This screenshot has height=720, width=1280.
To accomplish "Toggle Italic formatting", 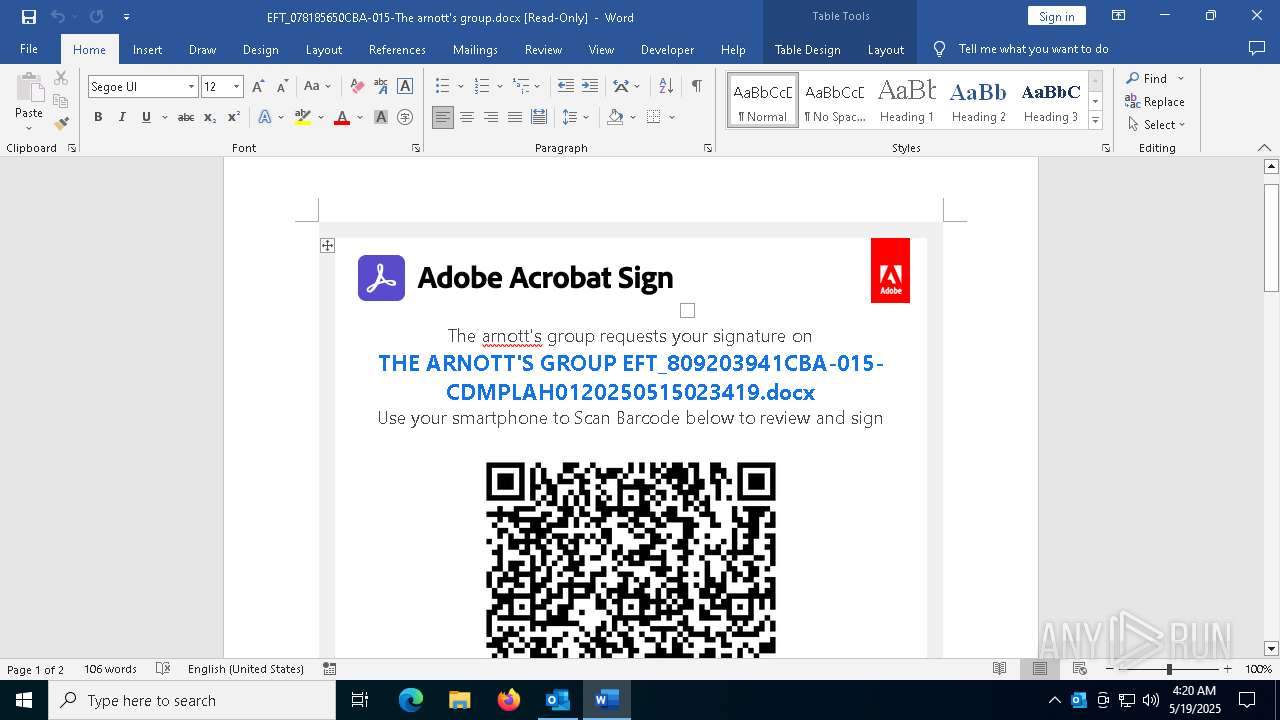I will [122, 117].
